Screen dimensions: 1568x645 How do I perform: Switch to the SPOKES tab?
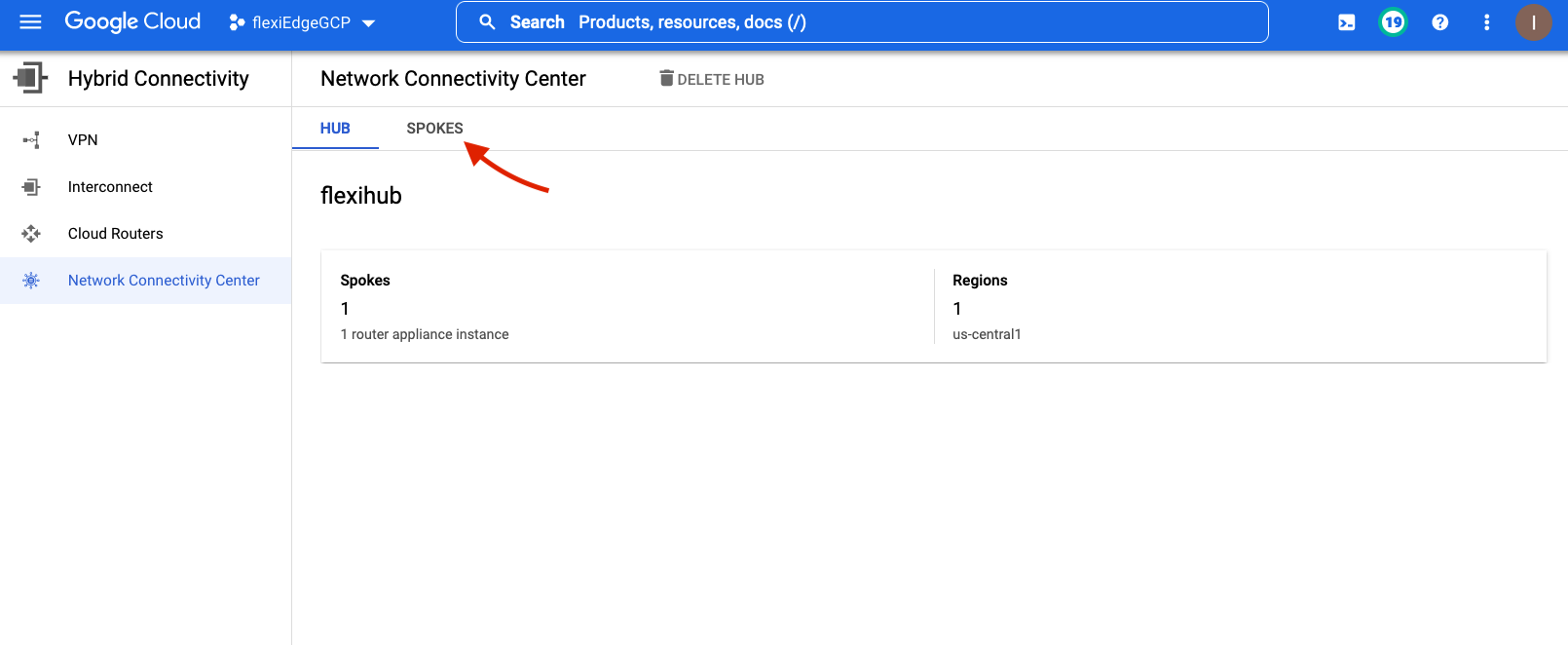click(434, 129)
